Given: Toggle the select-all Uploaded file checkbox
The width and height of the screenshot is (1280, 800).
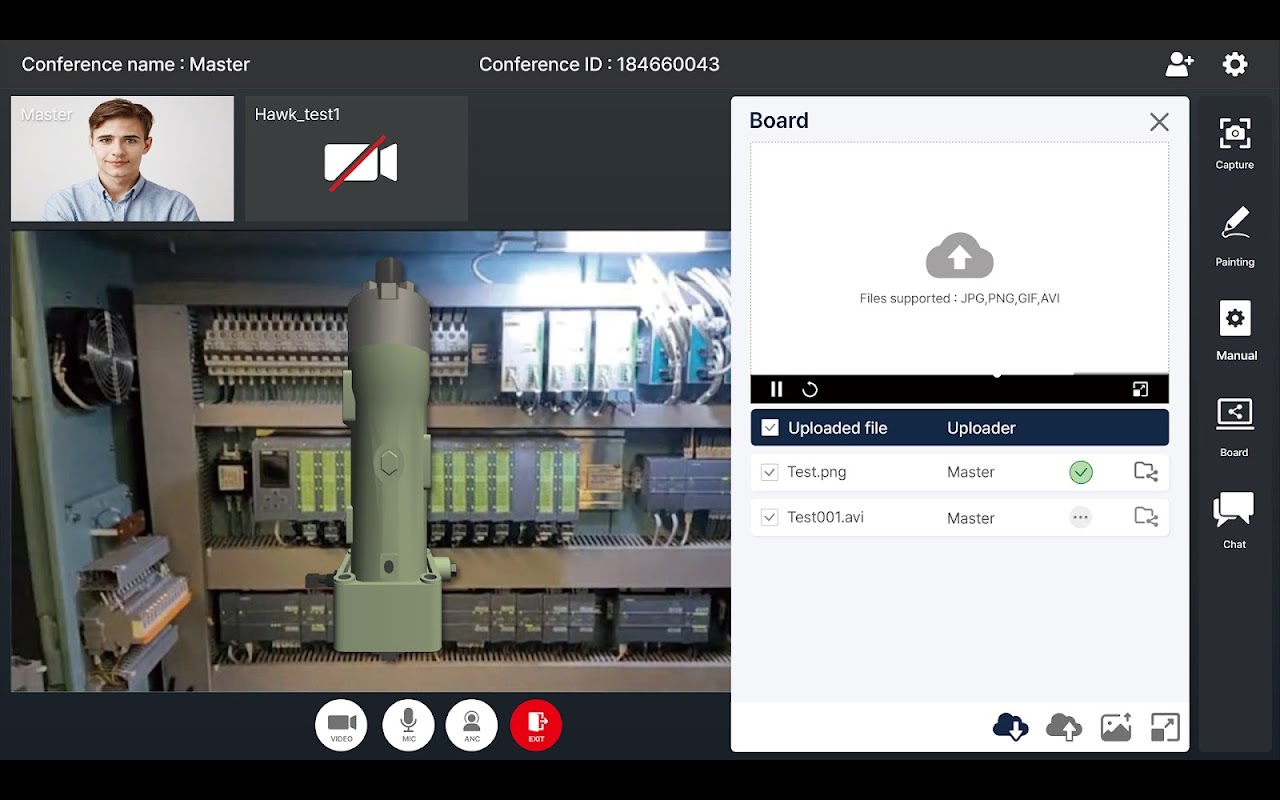Looking at the screenshot, I should [770, 428].
